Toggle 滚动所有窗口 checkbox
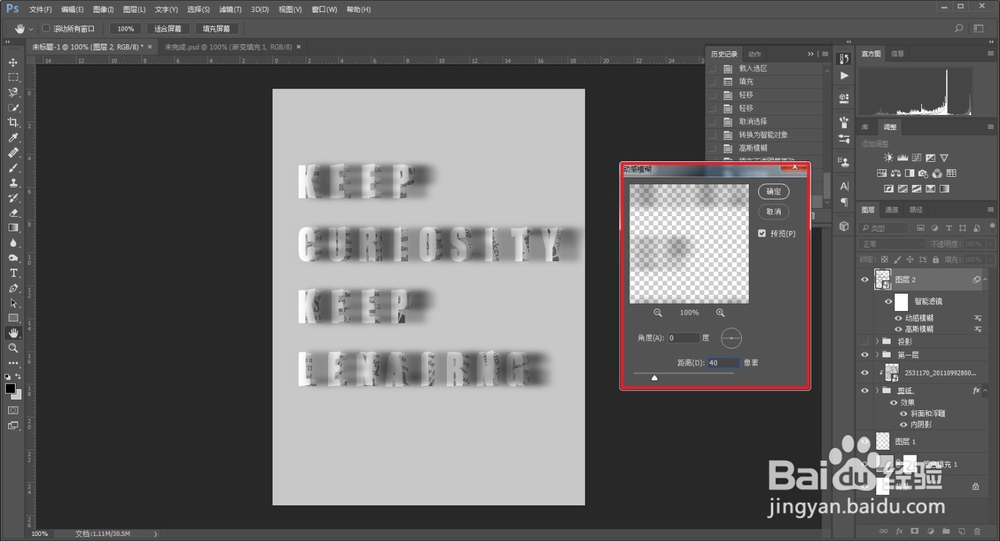The height and width of the screenshot is (541, 1000). click(46, 28)
